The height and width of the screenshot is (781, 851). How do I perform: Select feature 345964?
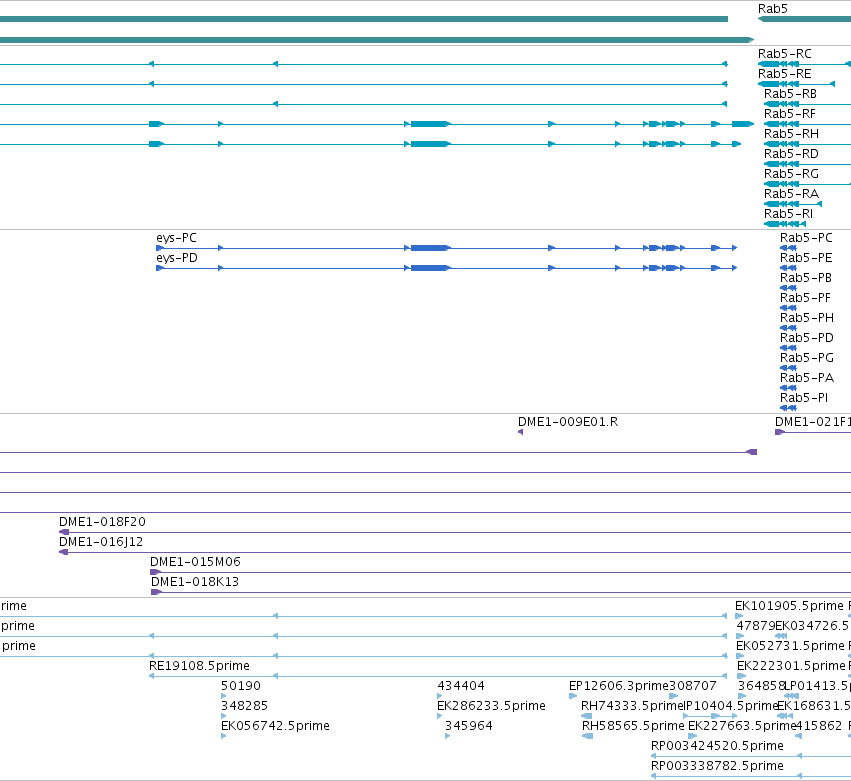468,726
